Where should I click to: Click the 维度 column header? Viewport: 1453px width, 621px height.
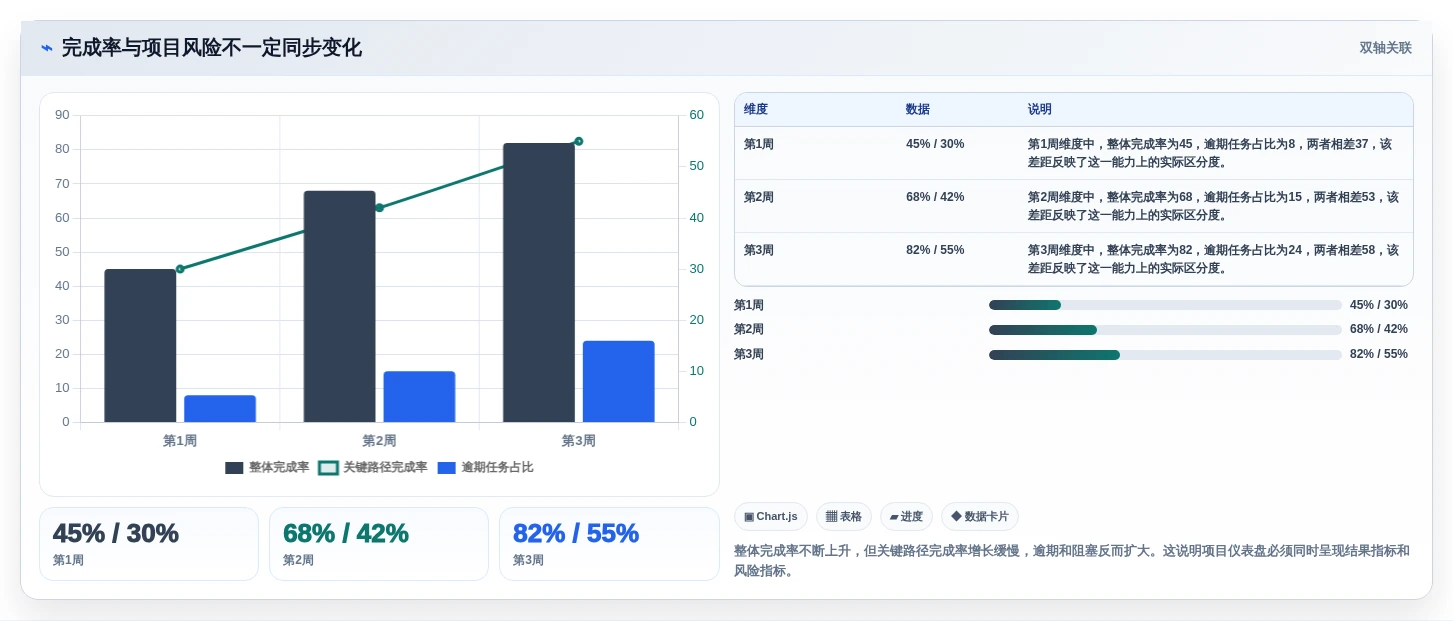756,110
